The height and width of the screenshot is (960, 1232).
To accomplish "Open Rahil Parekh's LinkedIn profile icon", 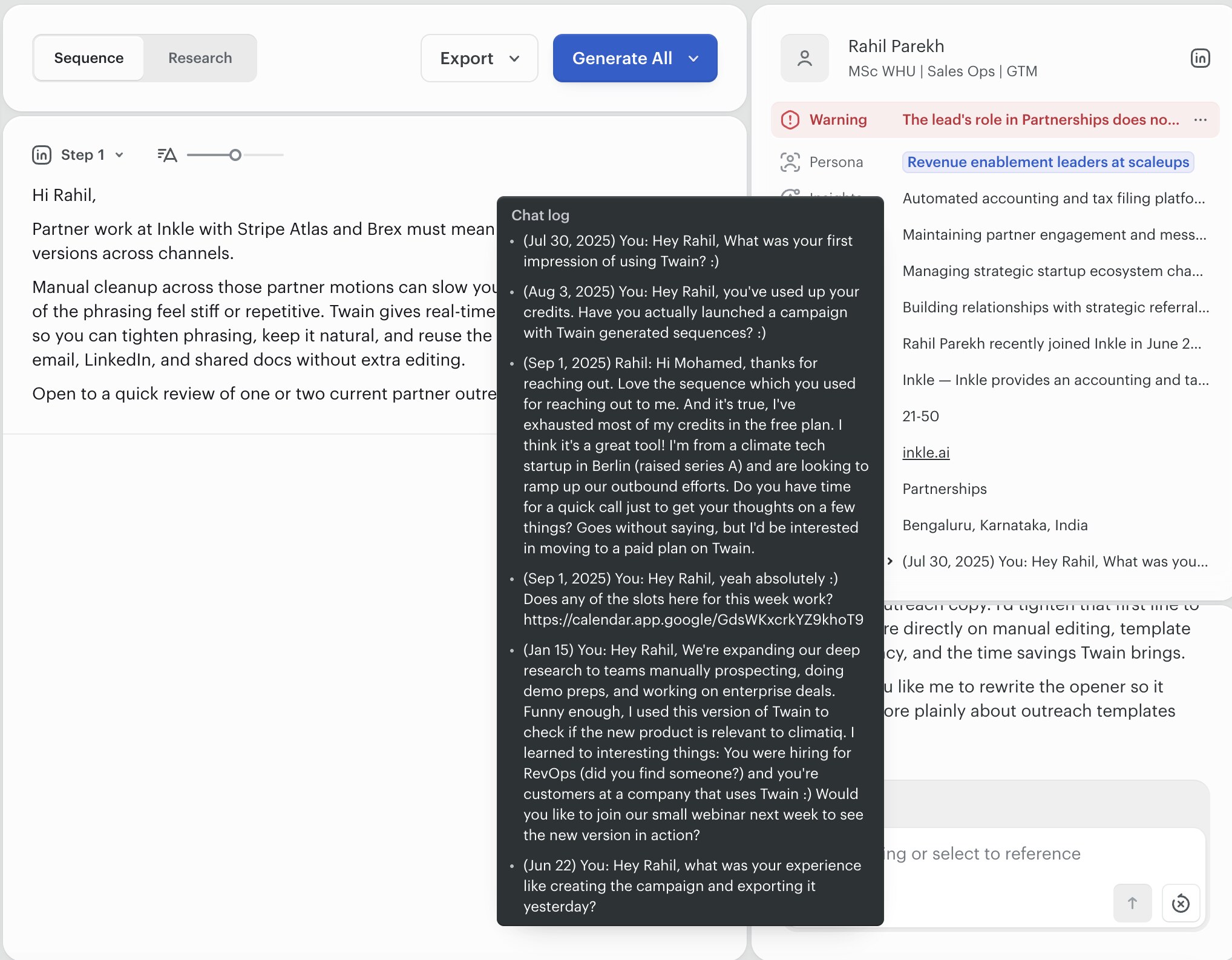I will click(1200, 58).
